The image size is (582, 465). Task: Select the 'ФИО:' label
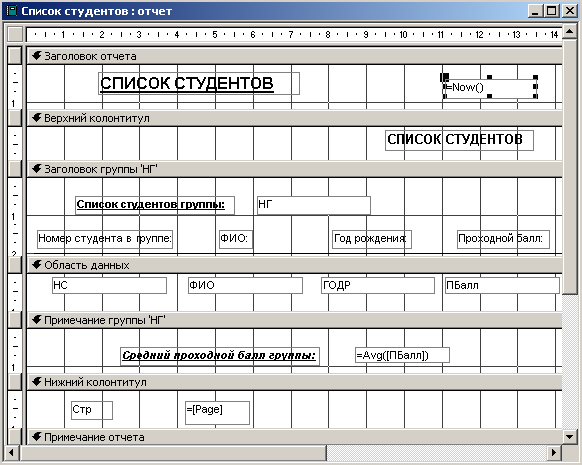pos(236,239)
